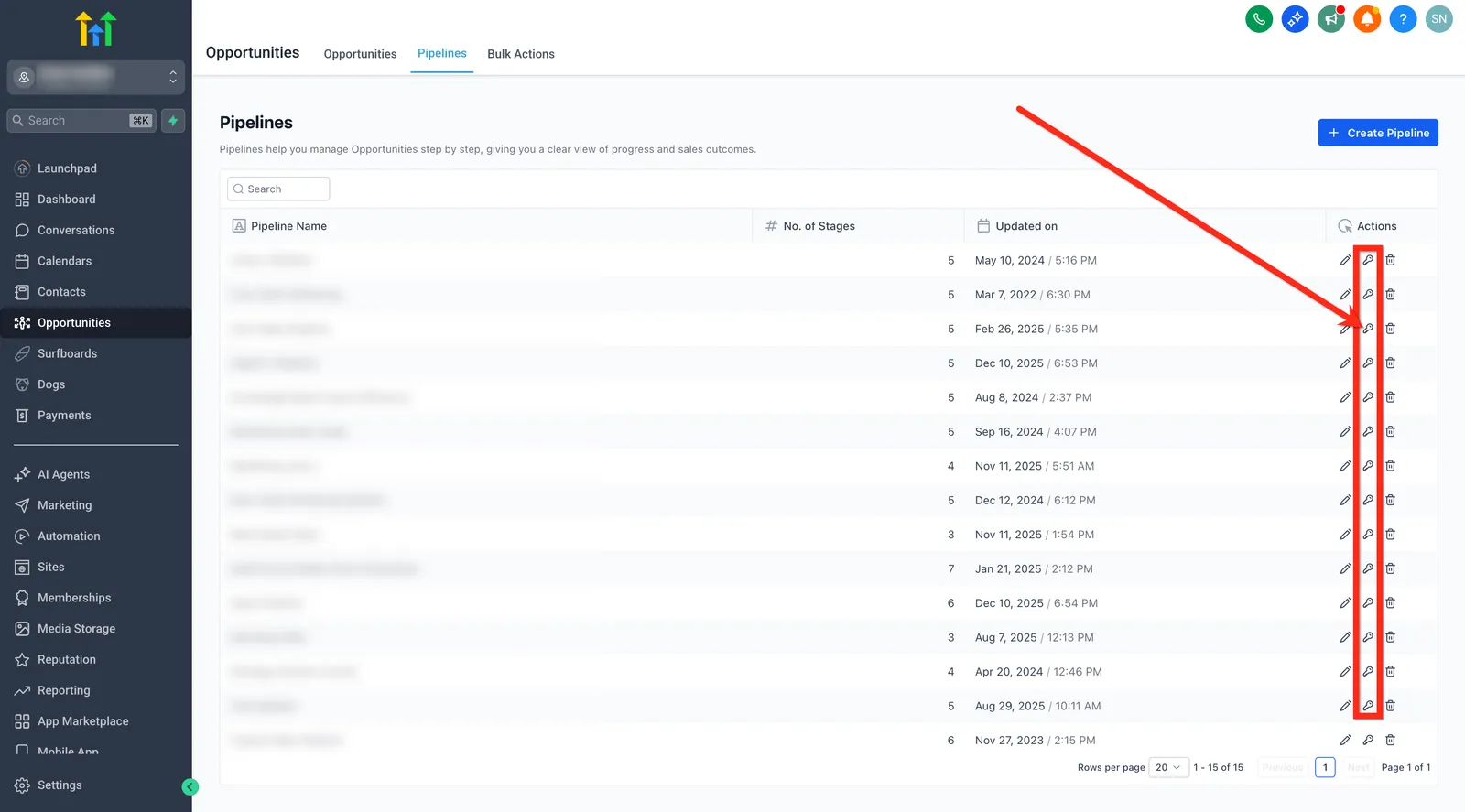1465x812 pixels.
Task: Click the Create Pipeline button
Action: click(x=1378, y=133)
